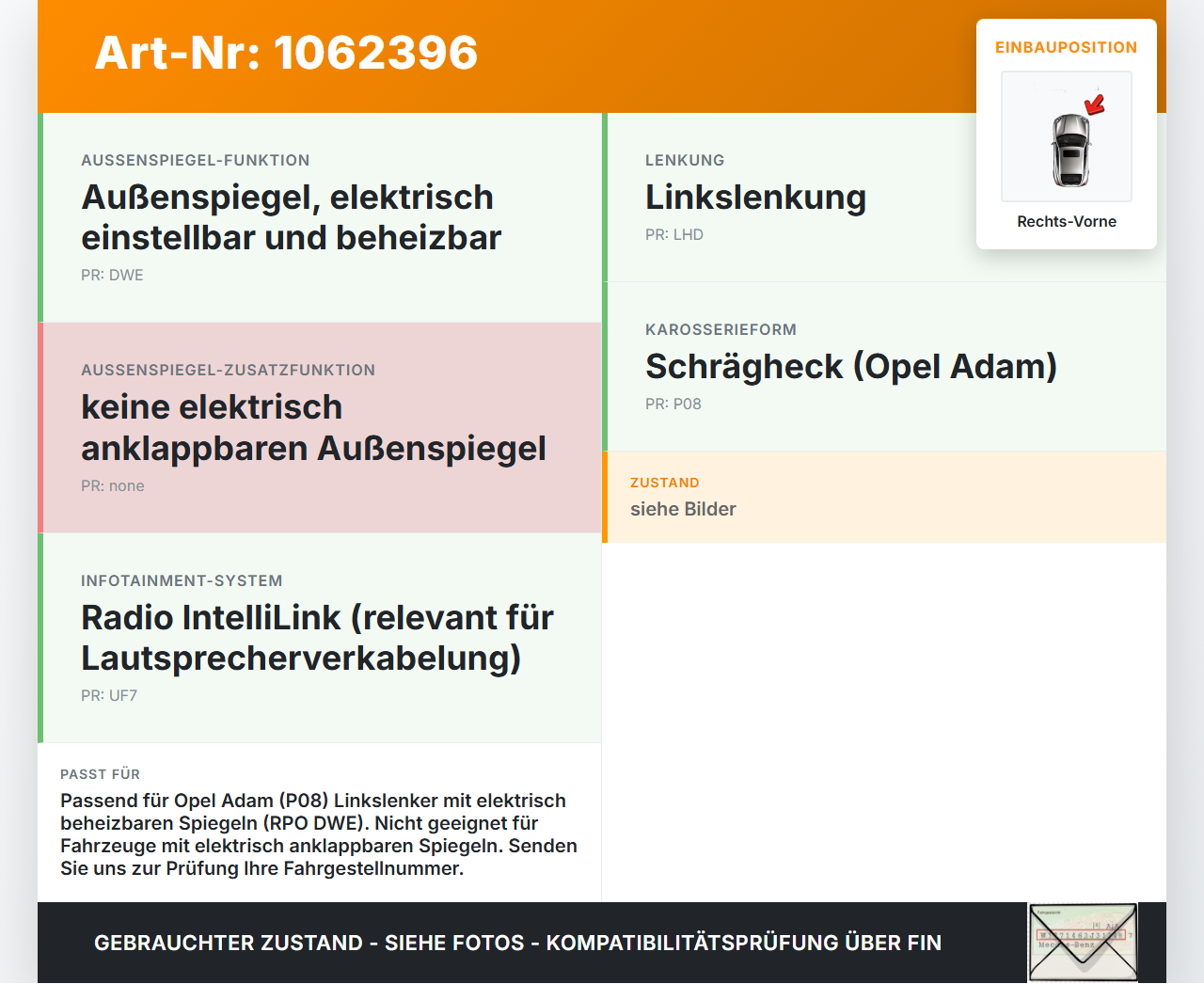Click 'siehe Bilder' condition text
This screenshot has height=984, width=1204.
[x=683, y=509]
